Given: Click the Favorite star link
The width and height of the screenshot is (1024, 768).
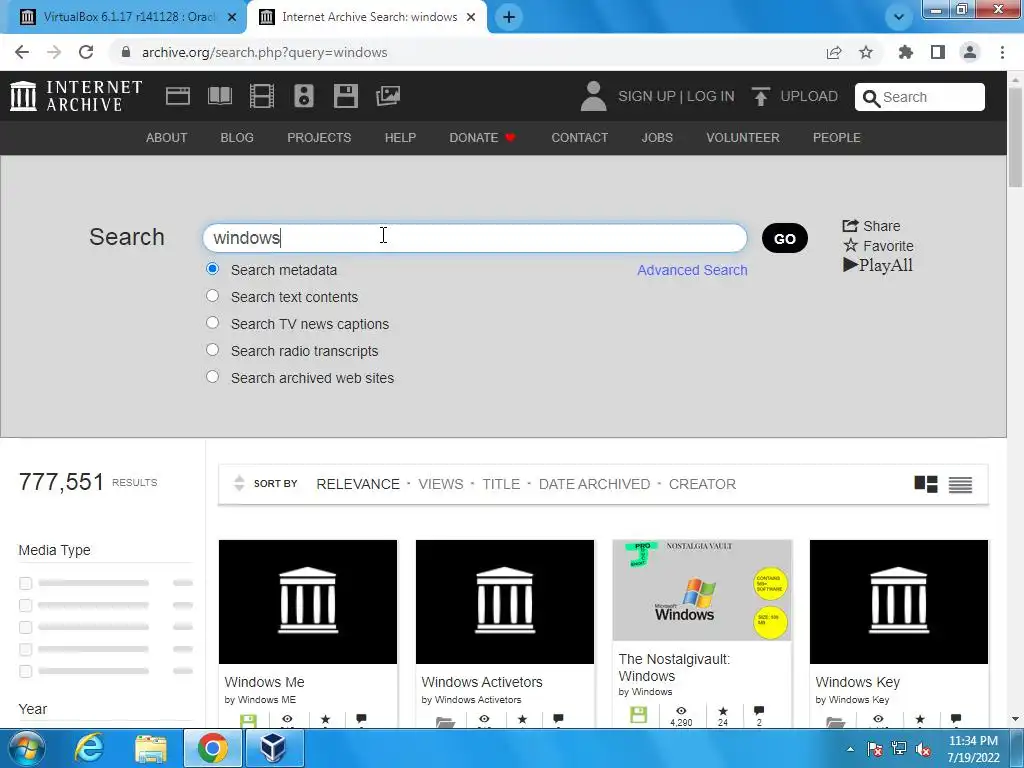Looking at the screenshot, I should [878, 246].
